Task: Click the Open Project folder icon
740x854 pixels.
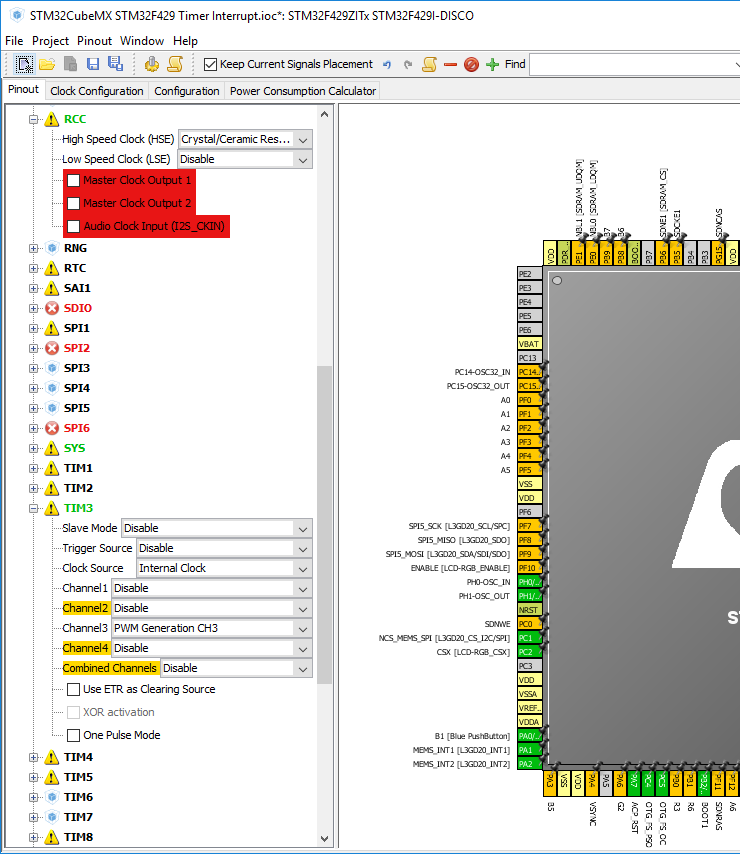Action: pyautogui.click(x=47, y=64)
